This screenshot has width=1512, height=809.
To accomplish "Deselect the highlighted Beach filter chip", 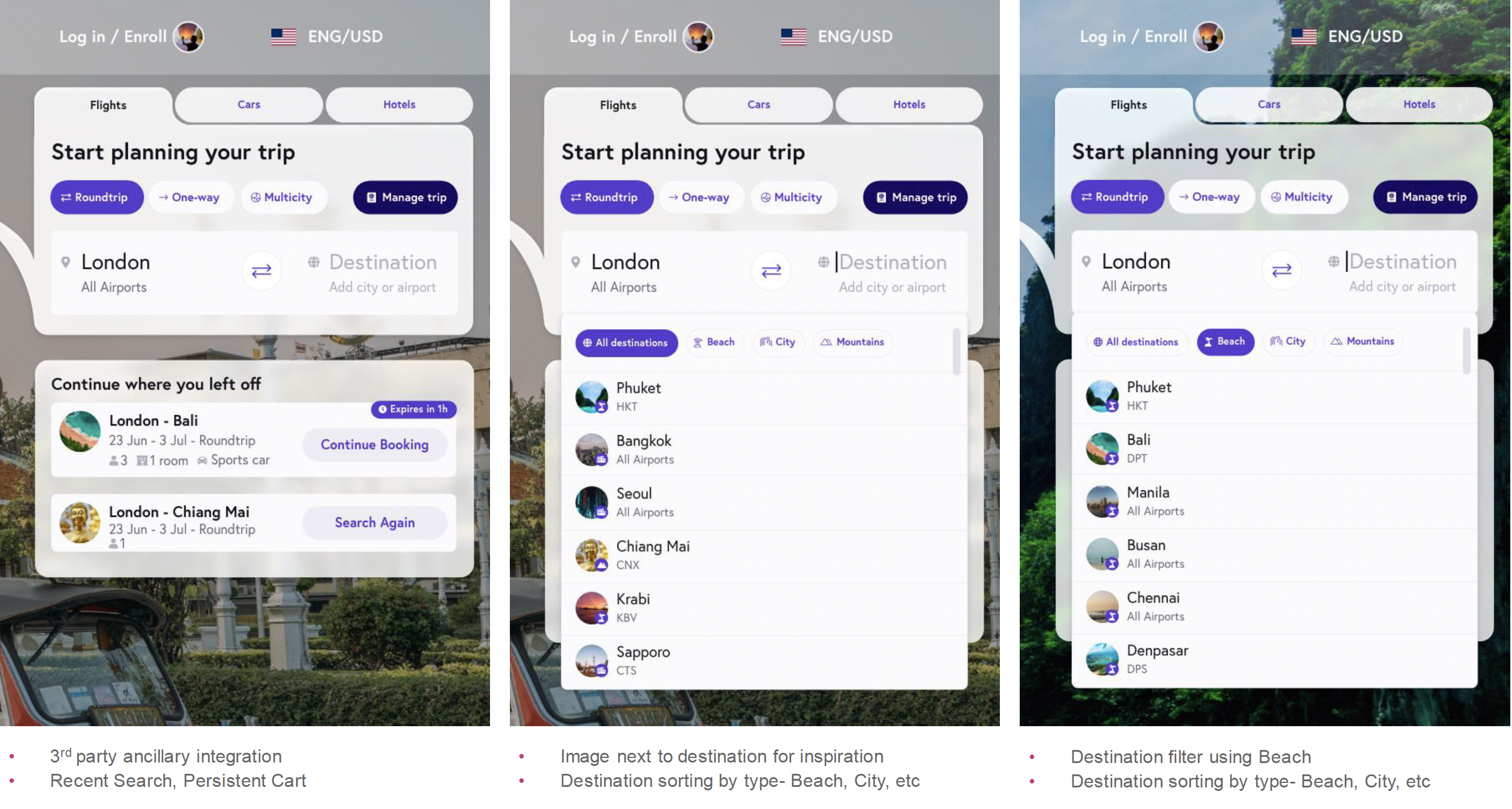I will [1226, 342].
